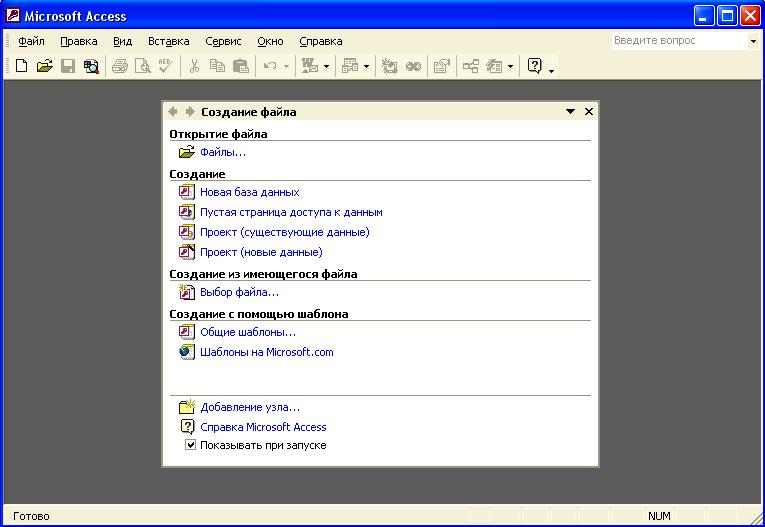
Task: Click the New database toolbar icon
Action: click(21, 66)
